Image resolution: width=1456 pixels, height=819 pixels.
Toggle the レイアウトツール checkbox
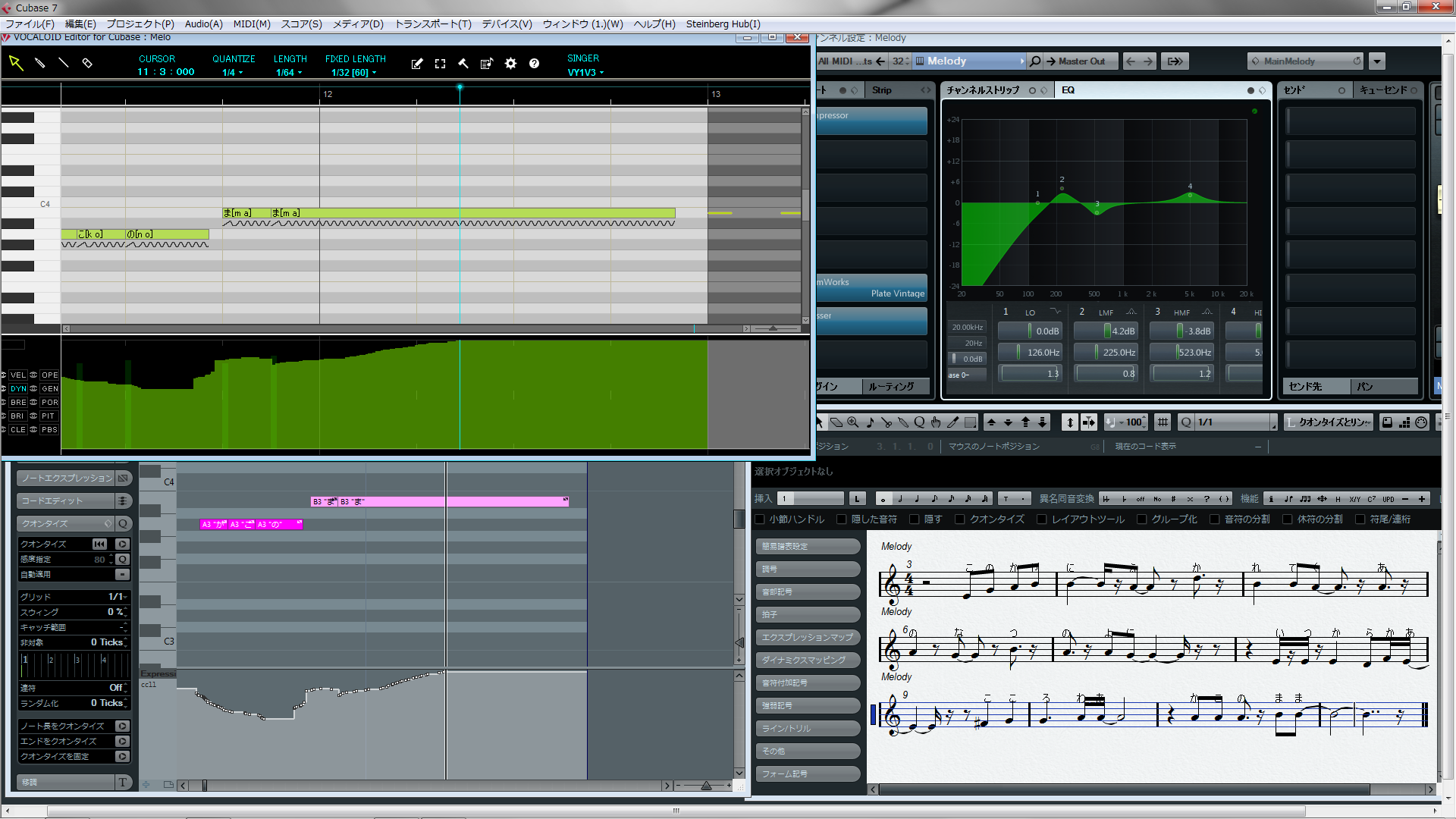(1041, 519)
